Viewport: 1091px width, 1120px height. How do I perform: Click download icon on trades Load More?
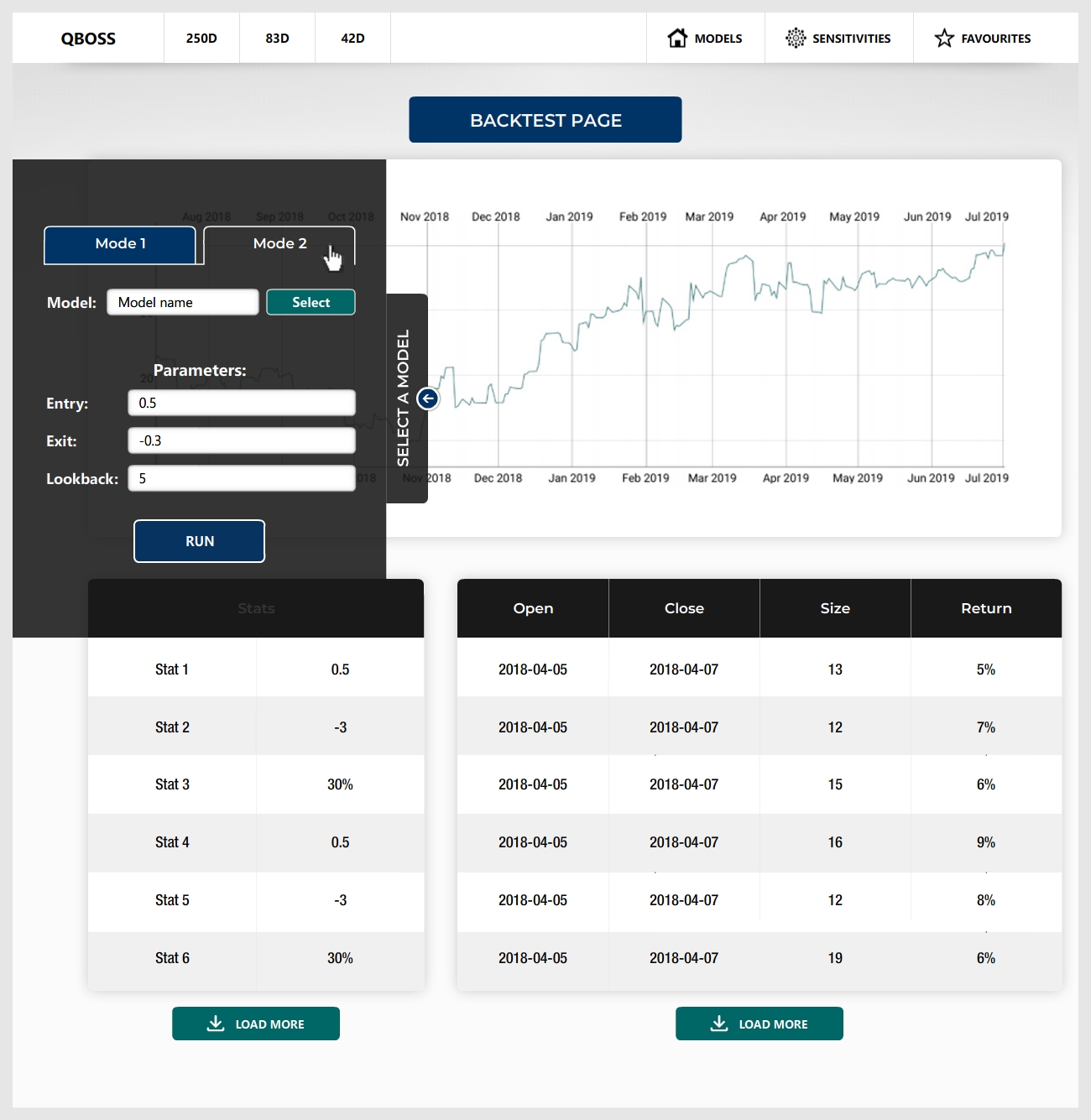[x=719, y=1024]
